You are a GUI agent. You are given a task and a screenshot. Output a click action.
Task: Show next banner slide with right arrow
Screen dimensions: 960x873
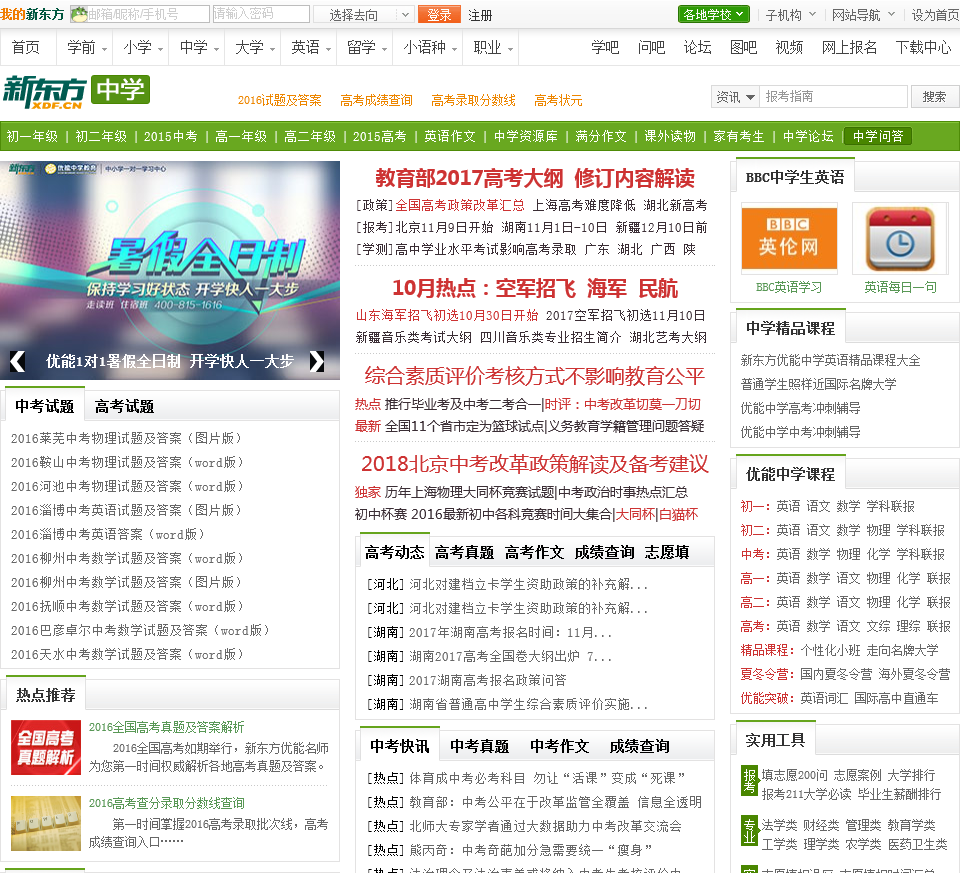317,361
